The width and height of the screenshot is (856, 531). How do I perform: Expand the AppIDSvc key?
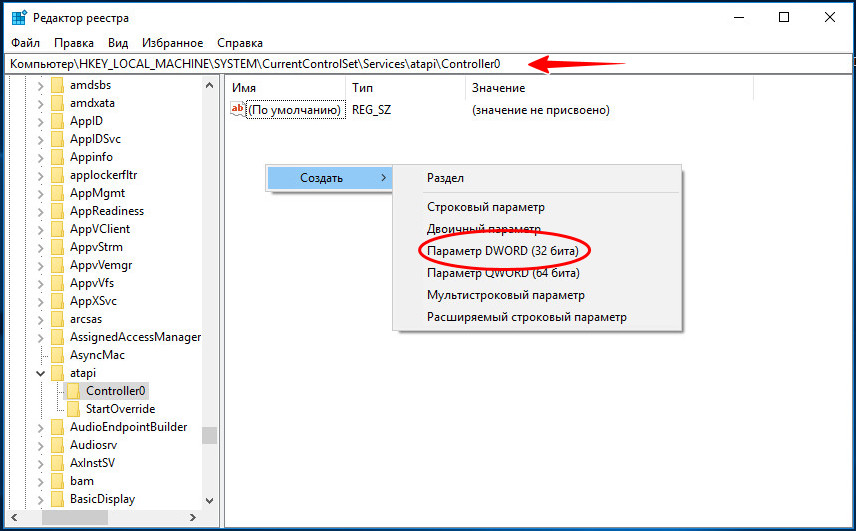coord(40,140)
